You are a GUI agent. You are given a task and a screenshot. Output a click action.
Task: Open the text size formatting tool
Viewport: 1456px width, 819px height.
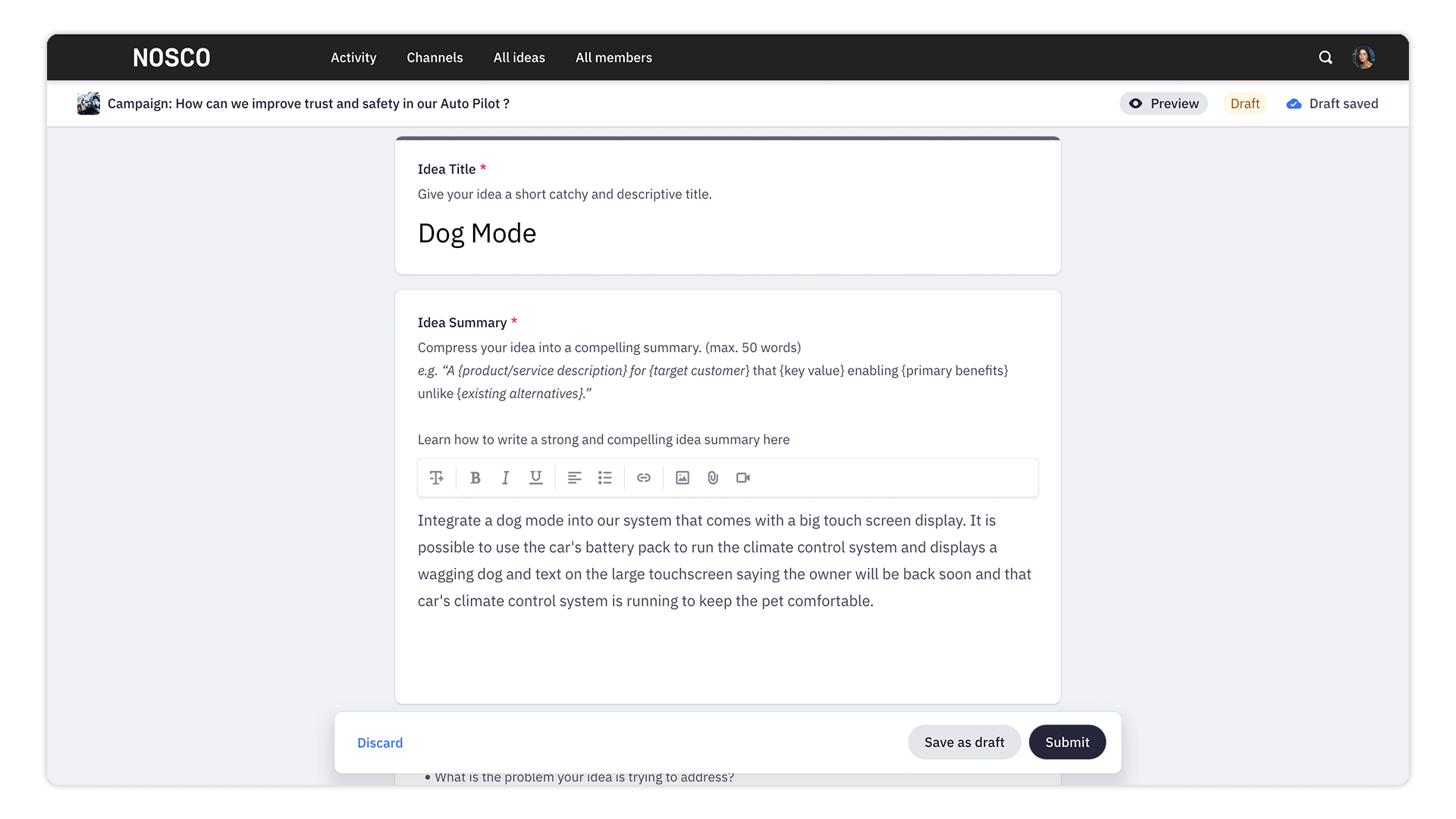point(437,478)
